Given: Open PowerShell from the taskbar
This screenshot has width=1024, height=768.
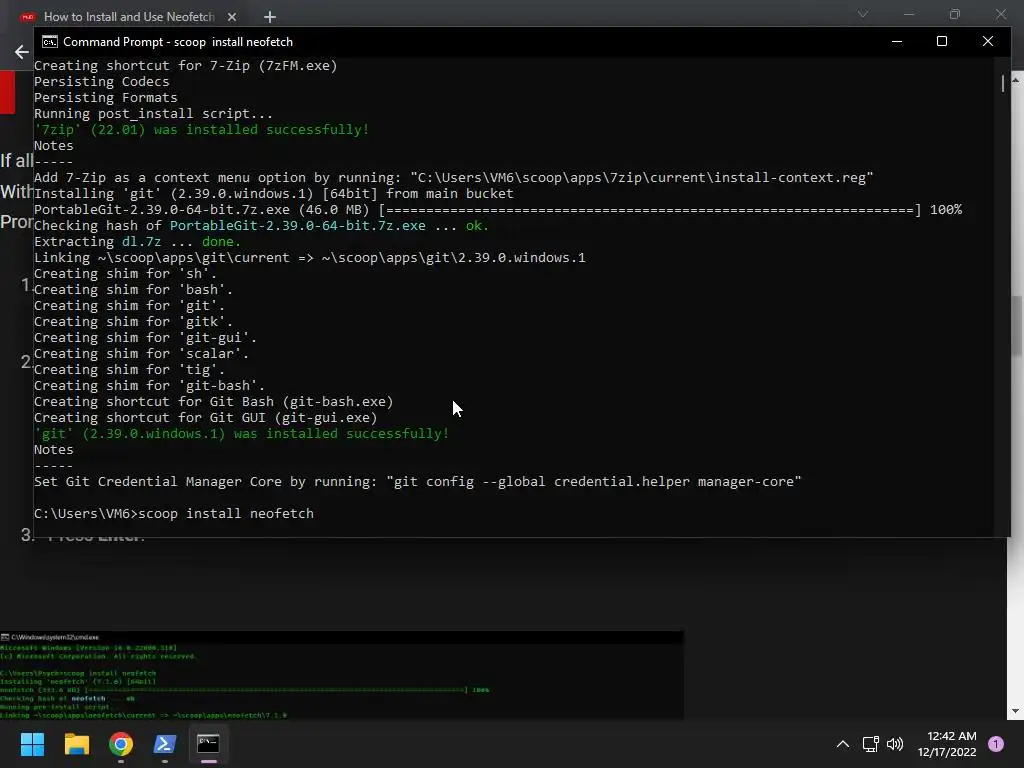Looking at the screenshot, I should pos(165,743).
